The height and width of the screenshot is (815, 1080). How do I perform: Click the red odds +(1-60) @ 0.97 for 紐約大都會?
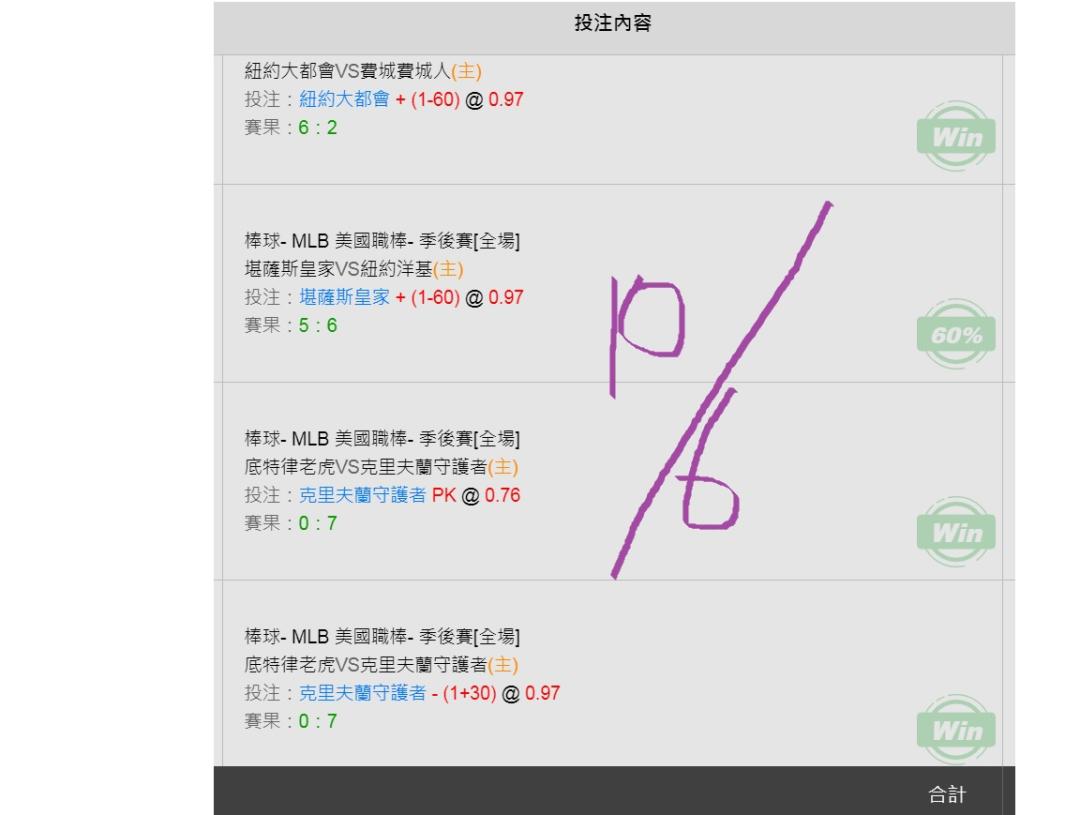(x=459, y=99)
